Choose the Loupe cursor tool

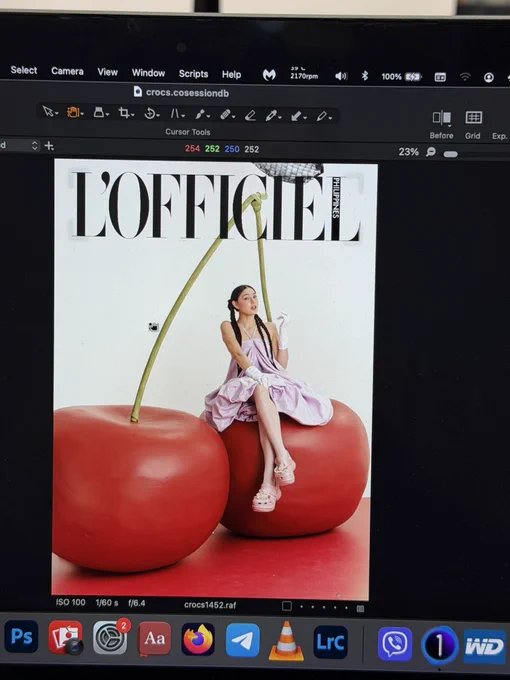click(x=99, y=113)
